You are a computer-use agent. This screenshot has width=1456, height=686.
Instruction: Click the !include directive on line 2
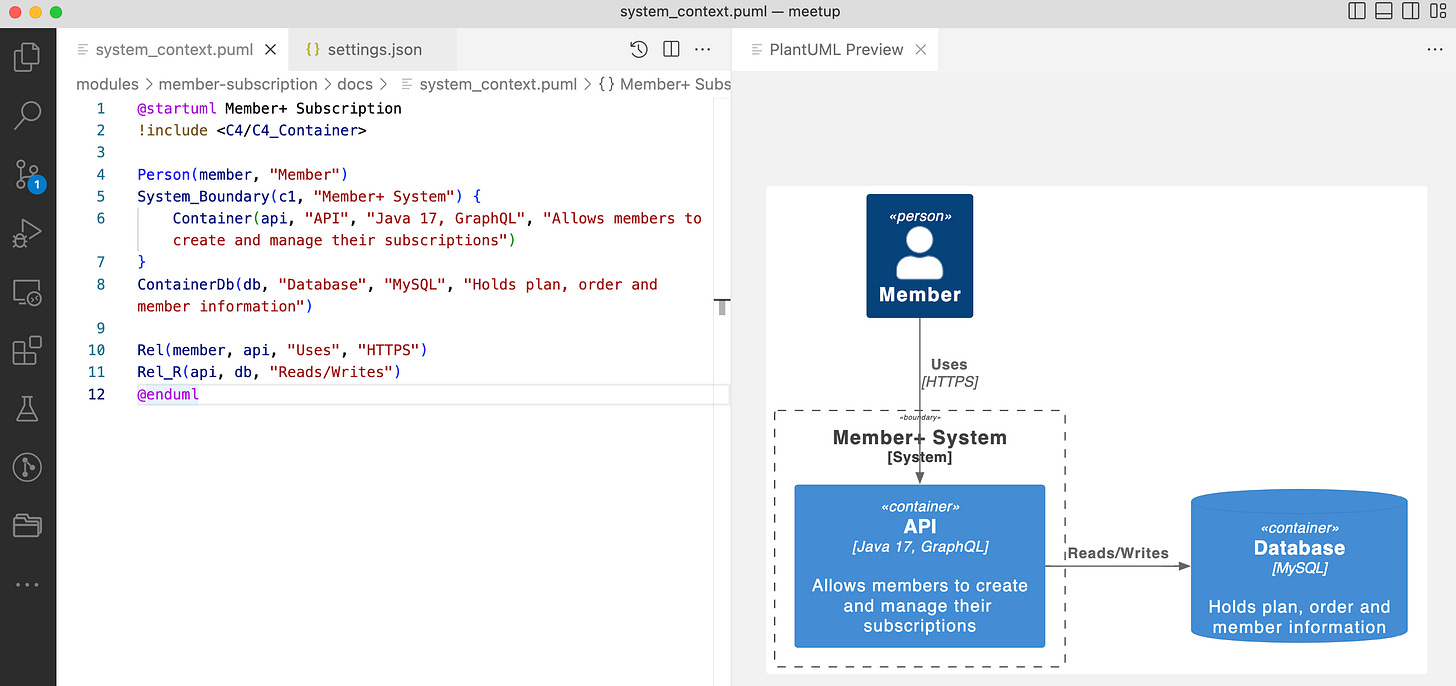coord(172,130)
